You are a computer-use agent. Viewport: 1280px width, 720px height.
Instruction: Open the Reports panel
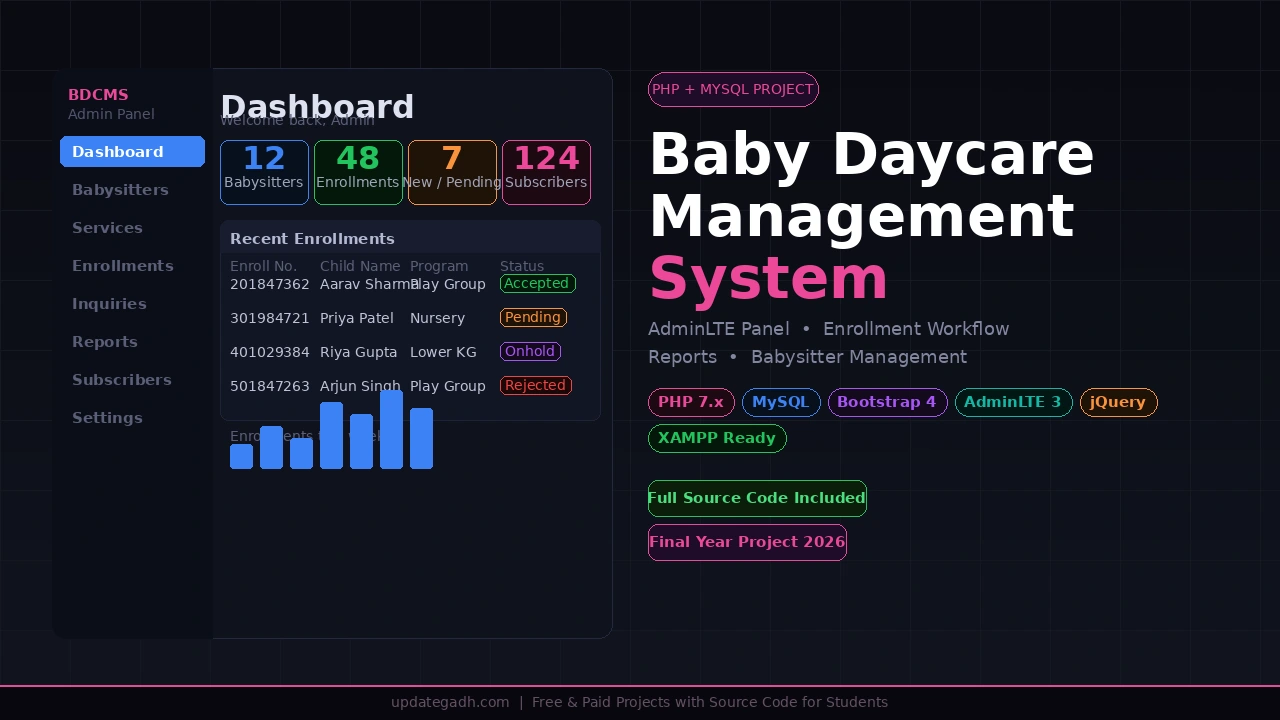[104, 342]
